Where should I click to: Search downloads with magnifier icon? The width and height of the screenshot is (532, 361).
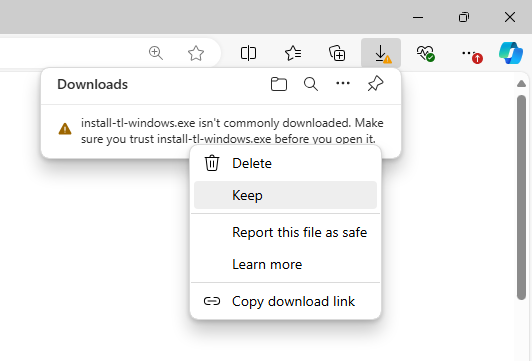(311, 84)
